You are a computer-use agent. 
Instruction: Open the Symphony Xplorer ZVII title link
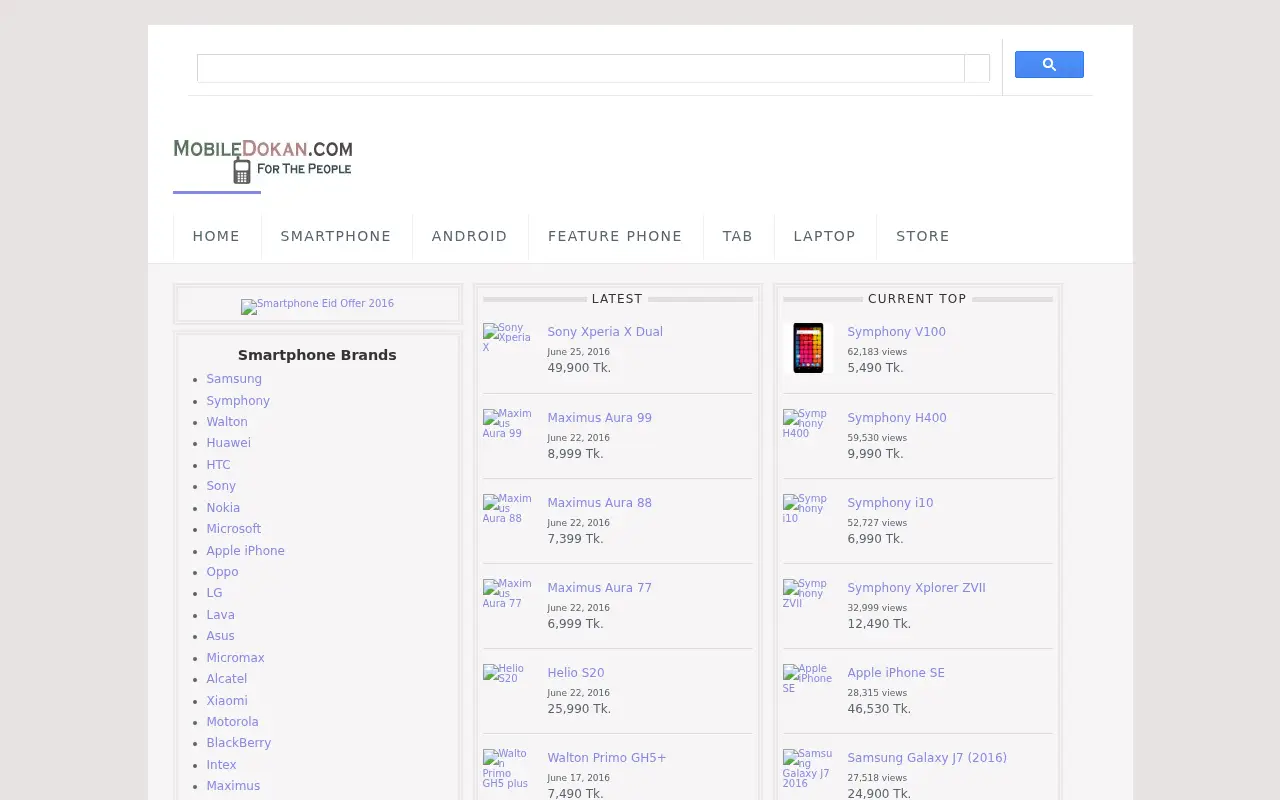pyautogui.click(x=916, y=588)
